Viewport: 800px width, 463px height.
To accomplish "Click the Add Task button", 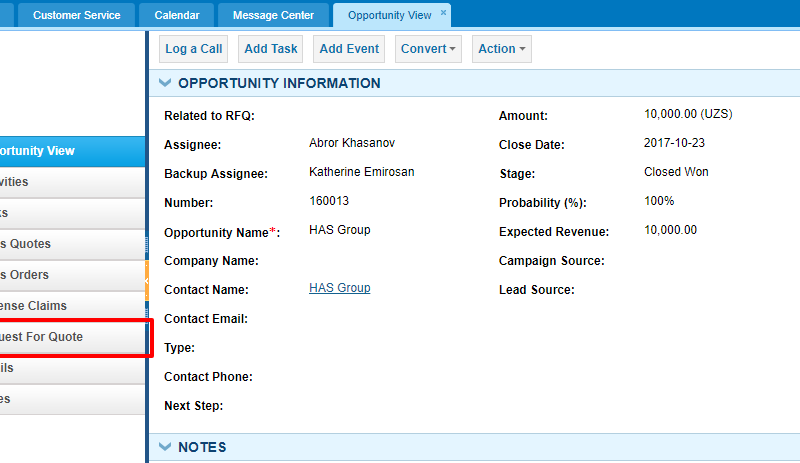I will [x=270, y=49].
